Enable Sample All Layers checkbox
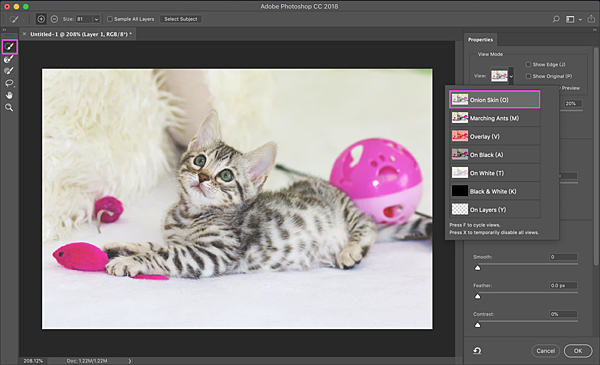Image resolution: width=600 pixels, height=365 pixels. click(x=110, y=19)
